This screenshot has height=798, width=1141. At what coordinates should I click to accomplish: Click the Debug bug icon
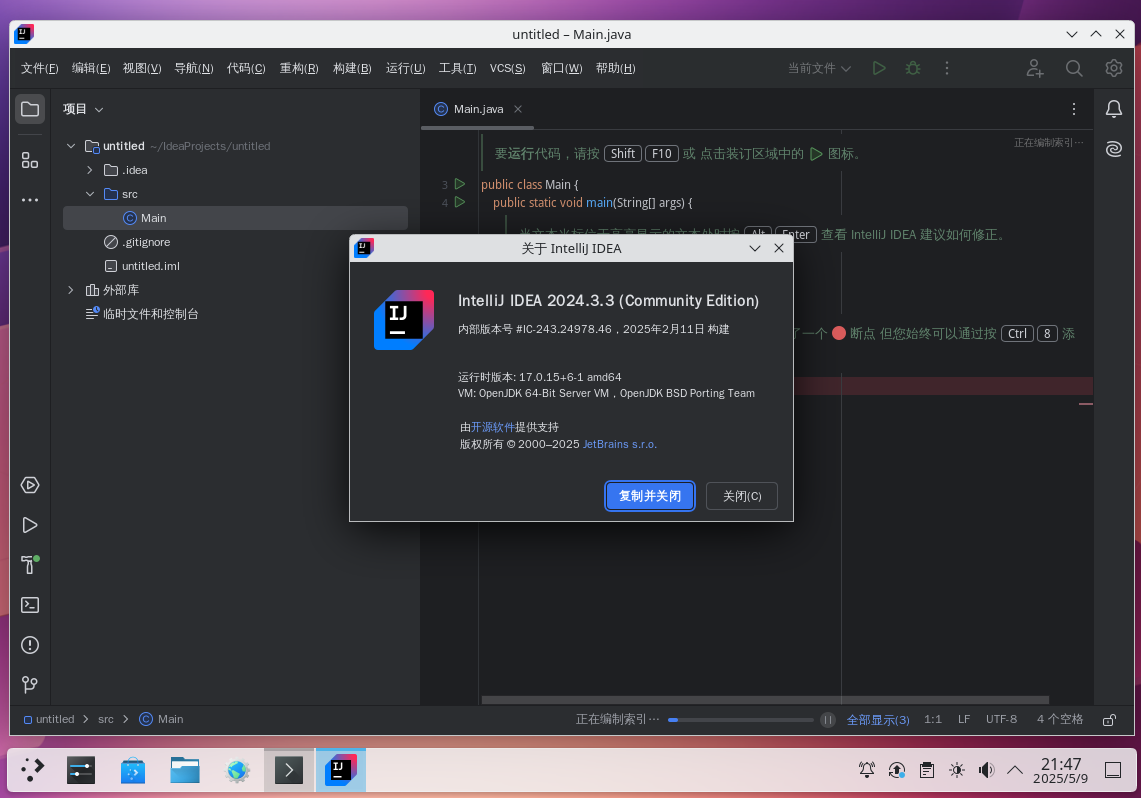tap(912, 68)
